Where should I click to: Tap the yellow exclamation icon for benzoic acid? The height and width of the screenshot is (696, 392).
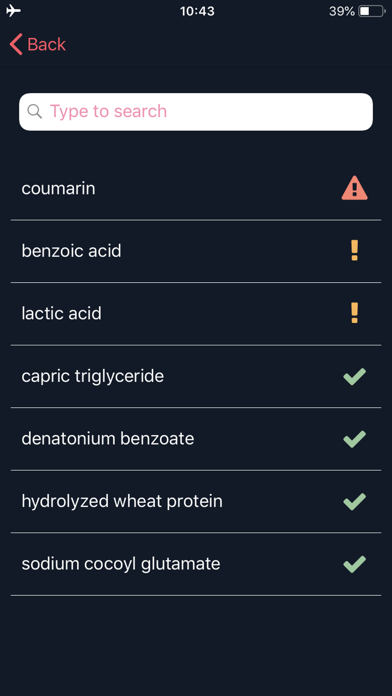pyautogui.click(x=354, y=251)
